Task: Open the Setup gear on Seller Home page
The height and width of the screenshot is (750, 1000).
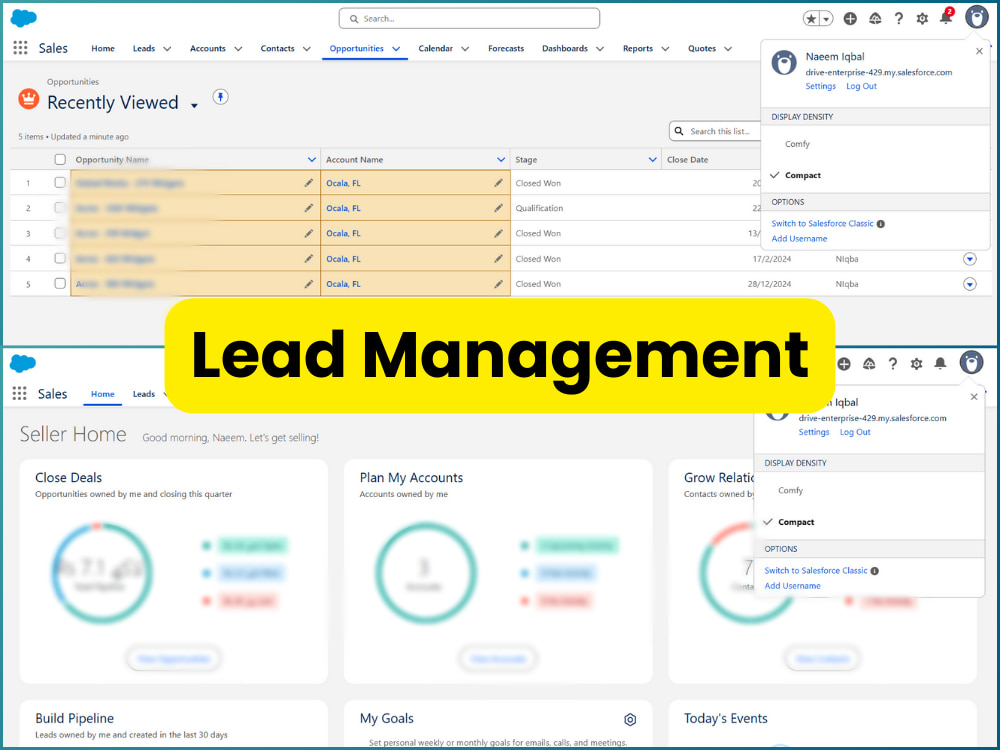Action: point(916,364)
